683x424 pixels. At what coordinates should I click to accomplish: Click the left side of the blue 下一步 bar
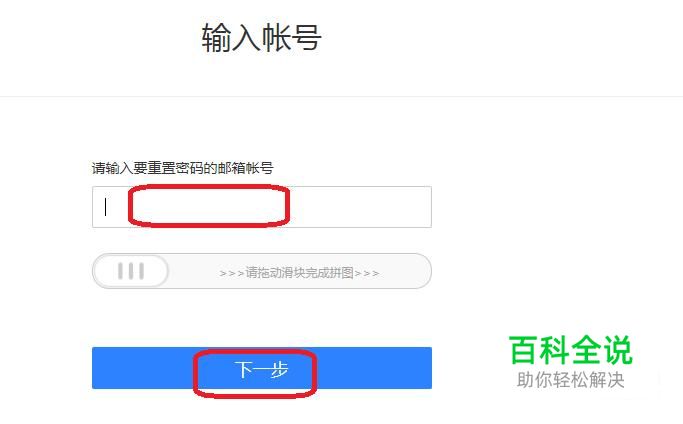143,368
